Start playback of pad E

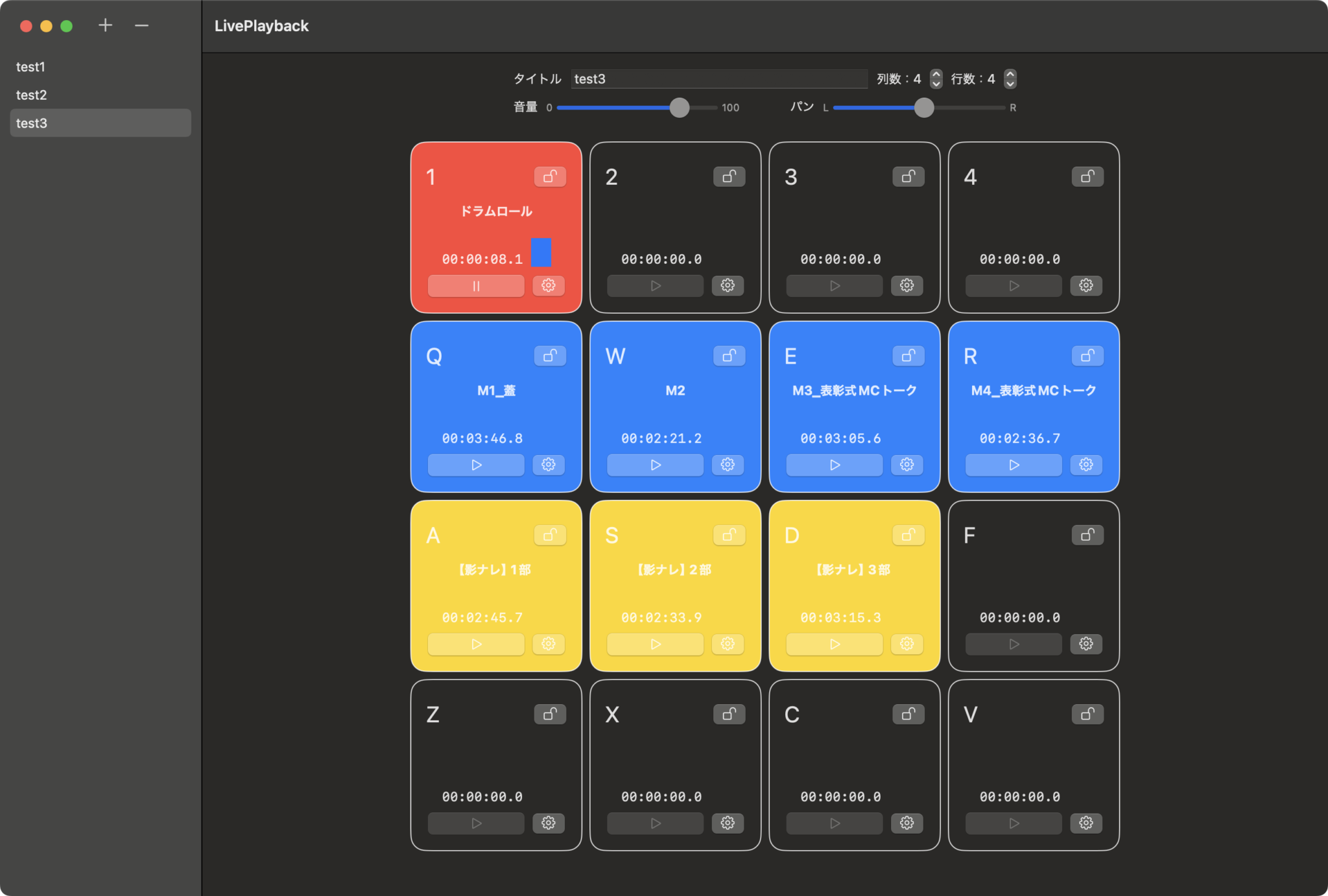pyautogui.click(x=835, y=465)
